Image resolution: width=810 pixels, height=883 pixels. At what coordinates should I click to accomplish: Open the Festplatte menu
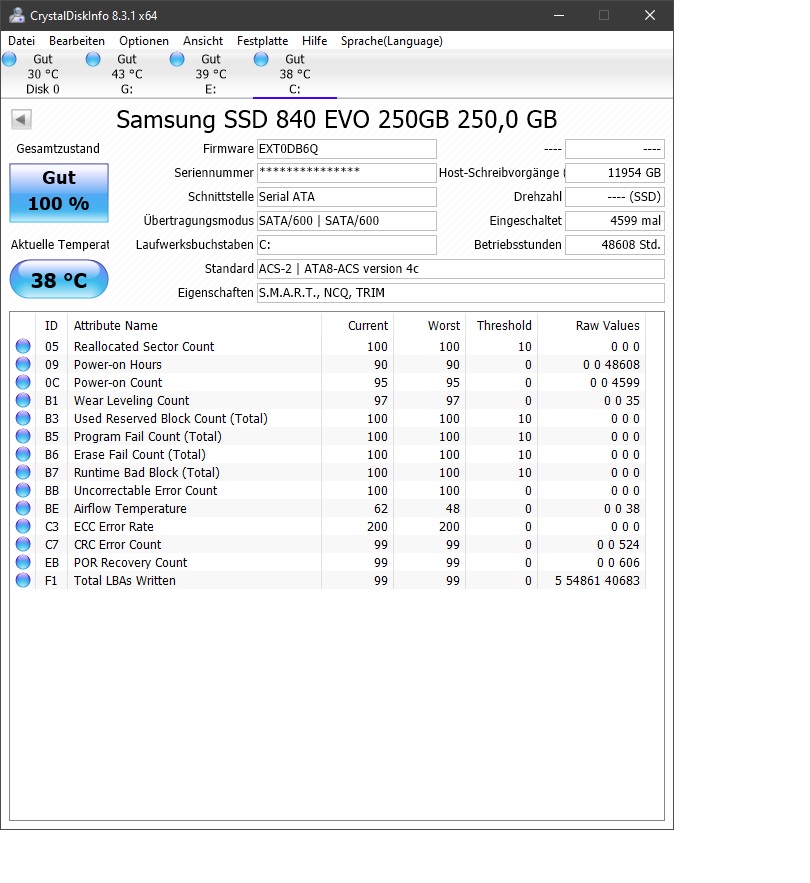(x=262, y=41)
